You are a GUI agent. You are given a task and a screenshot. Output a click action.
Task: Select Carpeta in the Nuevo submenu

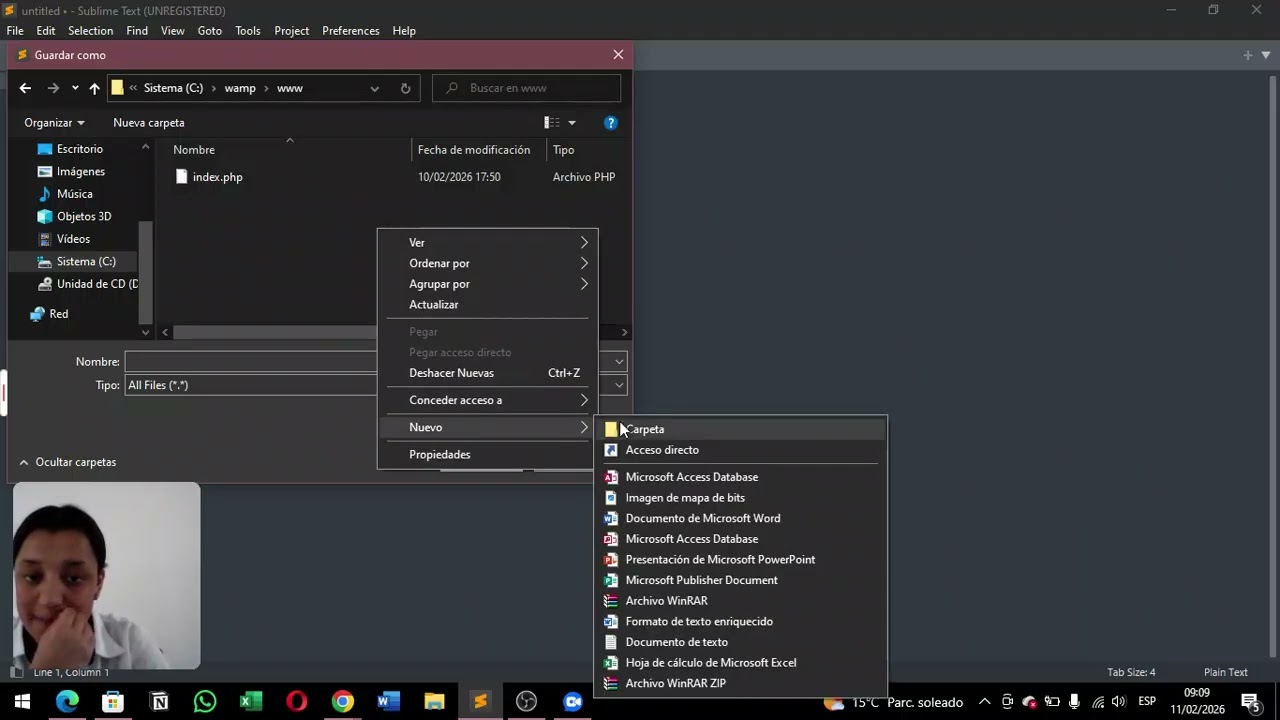[x=740, y=429]
